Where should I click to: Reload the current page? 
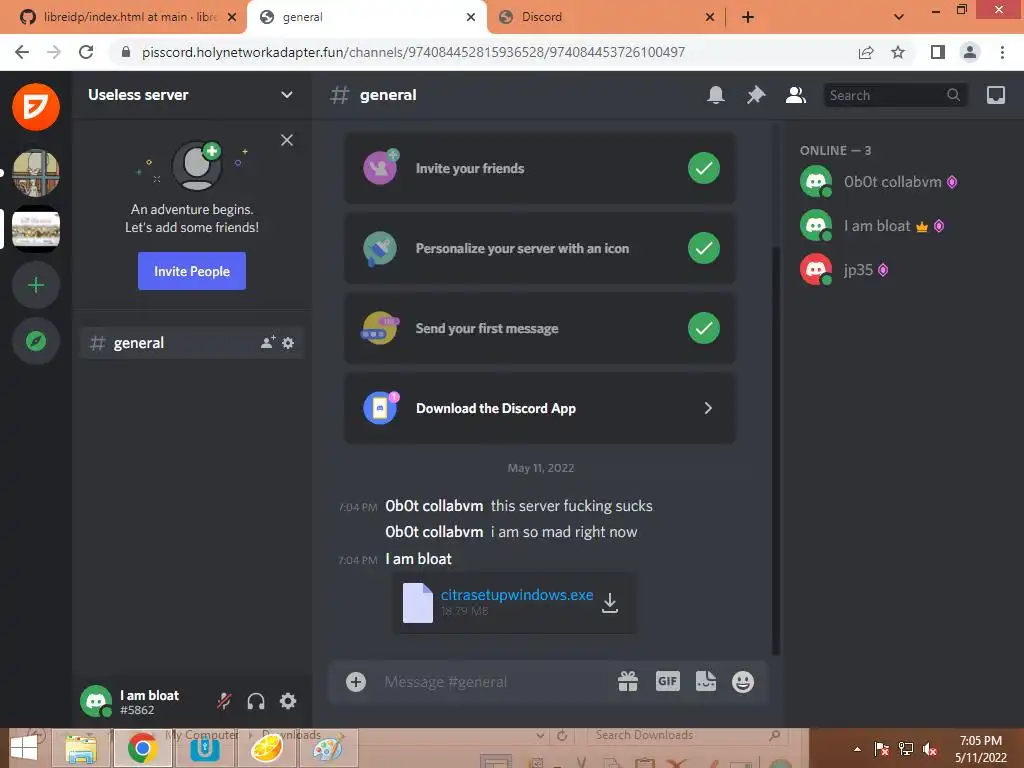[86, 52]
